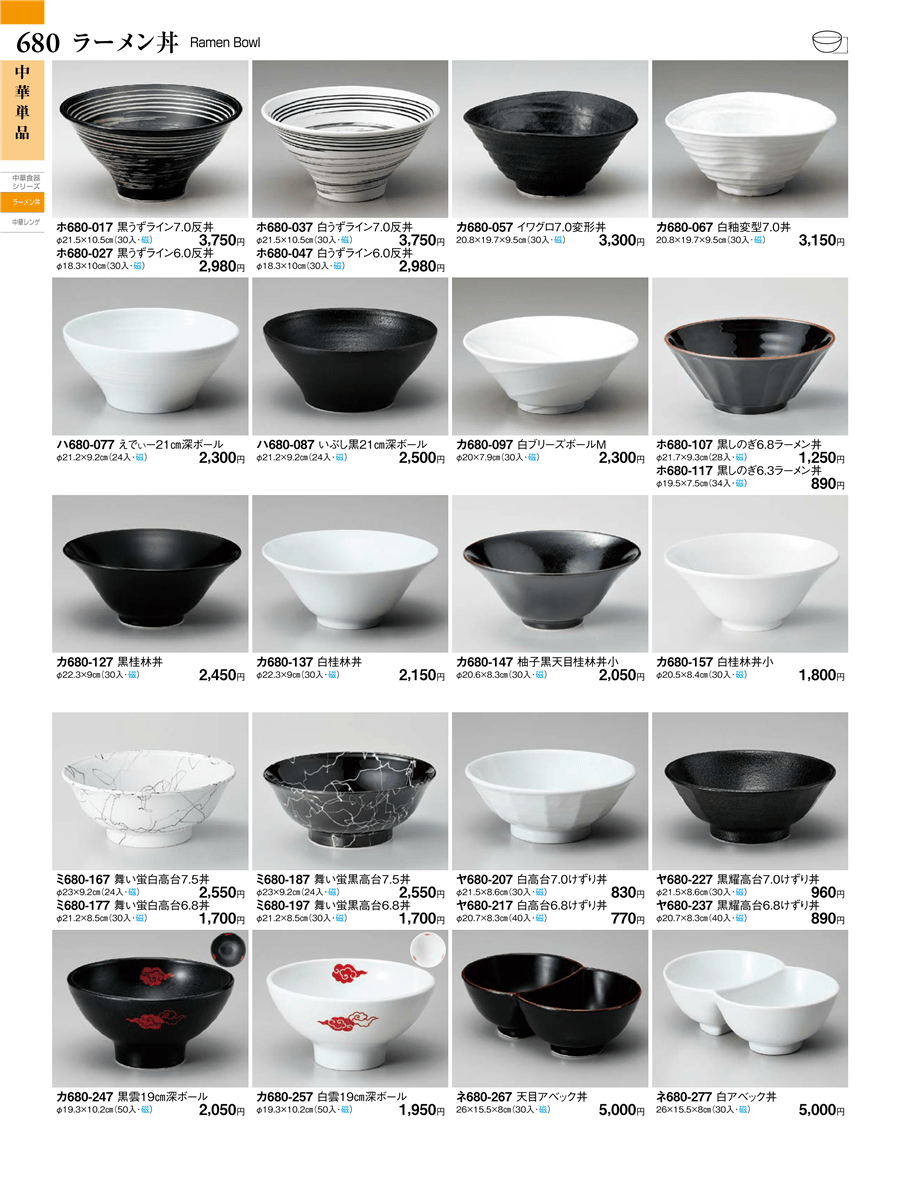The height and width of the screenshot is (1187, 900).
Task: Select the 中華単品 side tab
Action: 22,110
